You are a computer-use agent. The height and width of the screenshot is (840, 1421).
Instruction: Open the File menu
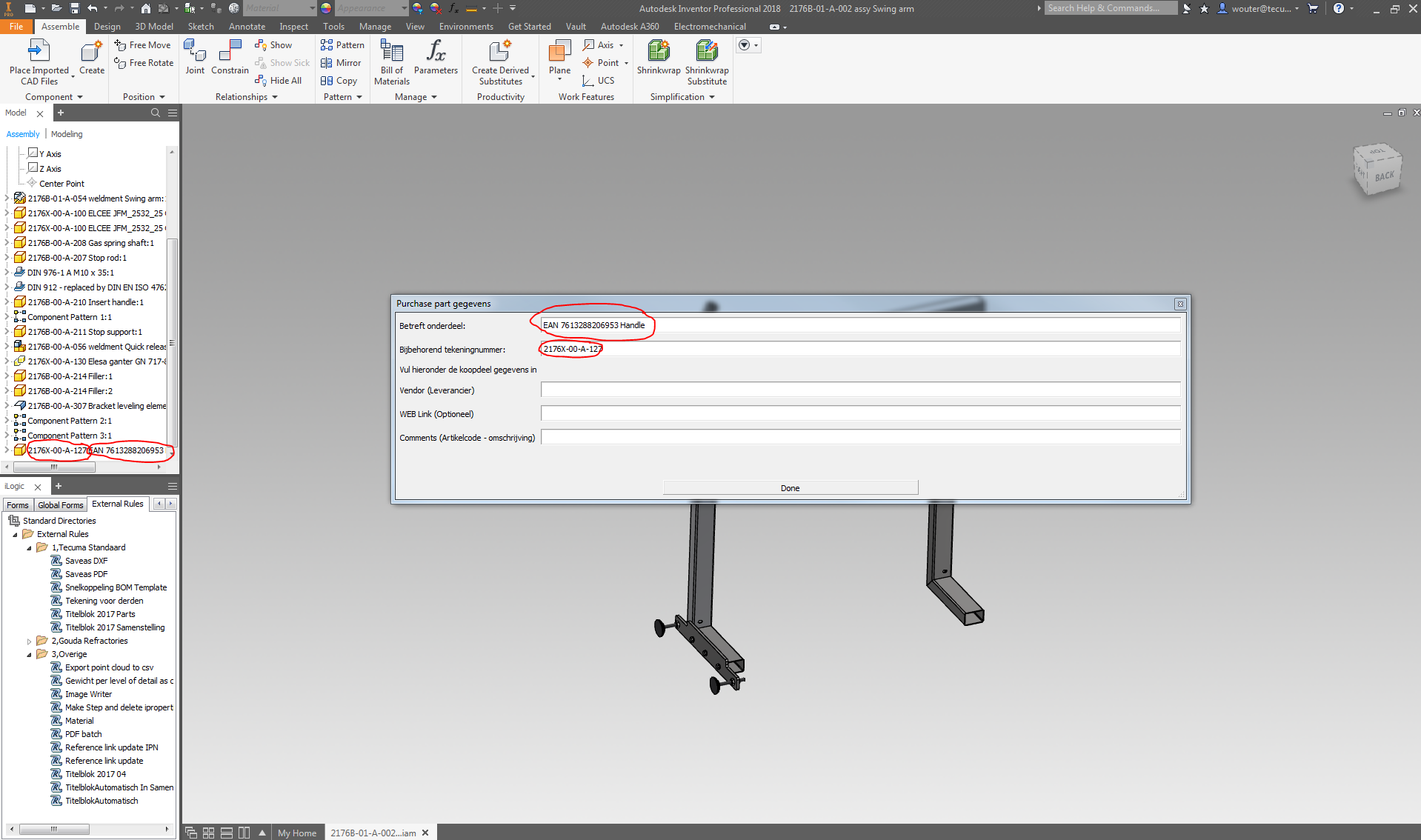16,26
